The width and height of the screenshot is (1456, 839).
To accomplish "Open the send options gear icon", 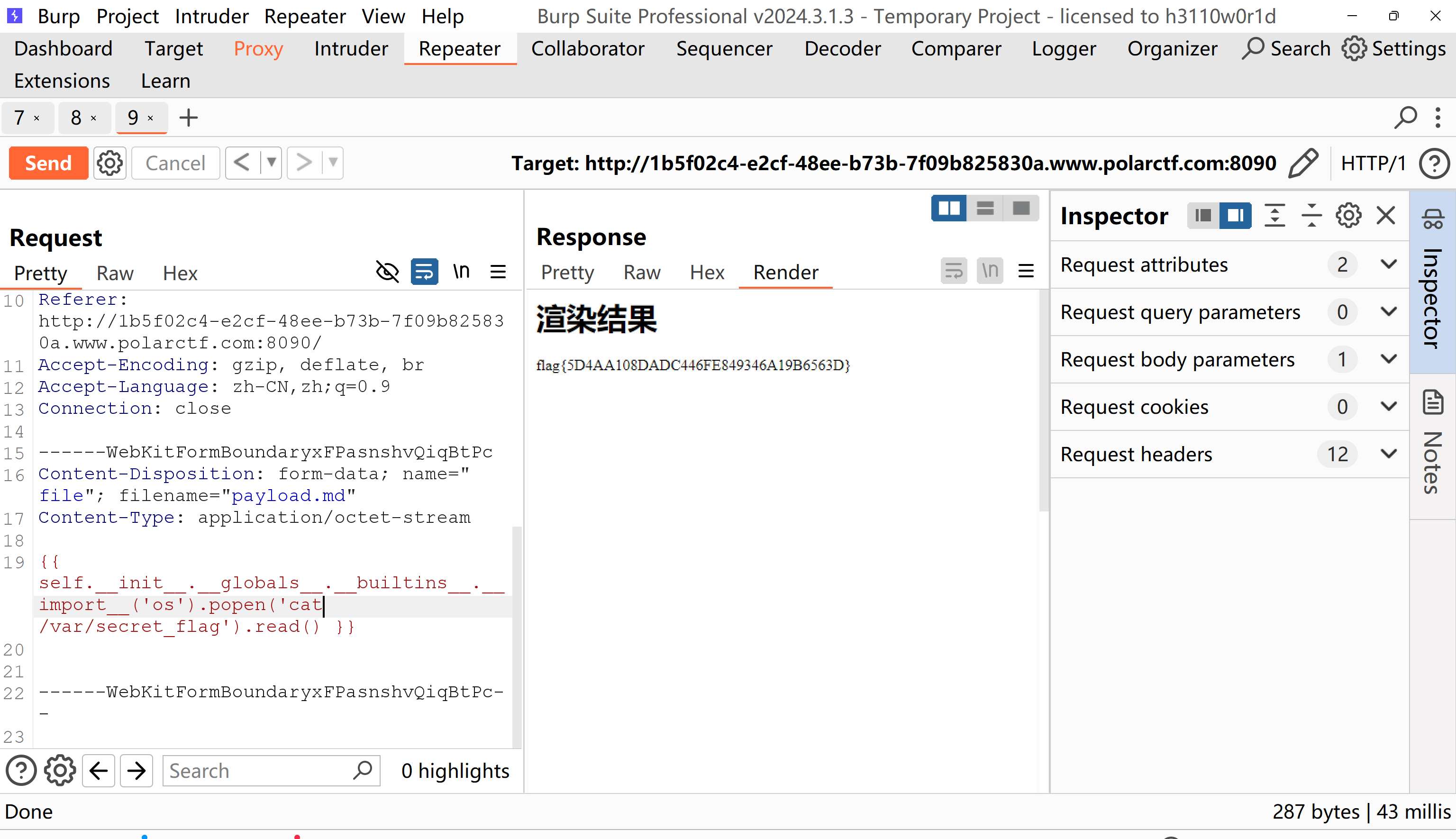I will pos(109,163).
